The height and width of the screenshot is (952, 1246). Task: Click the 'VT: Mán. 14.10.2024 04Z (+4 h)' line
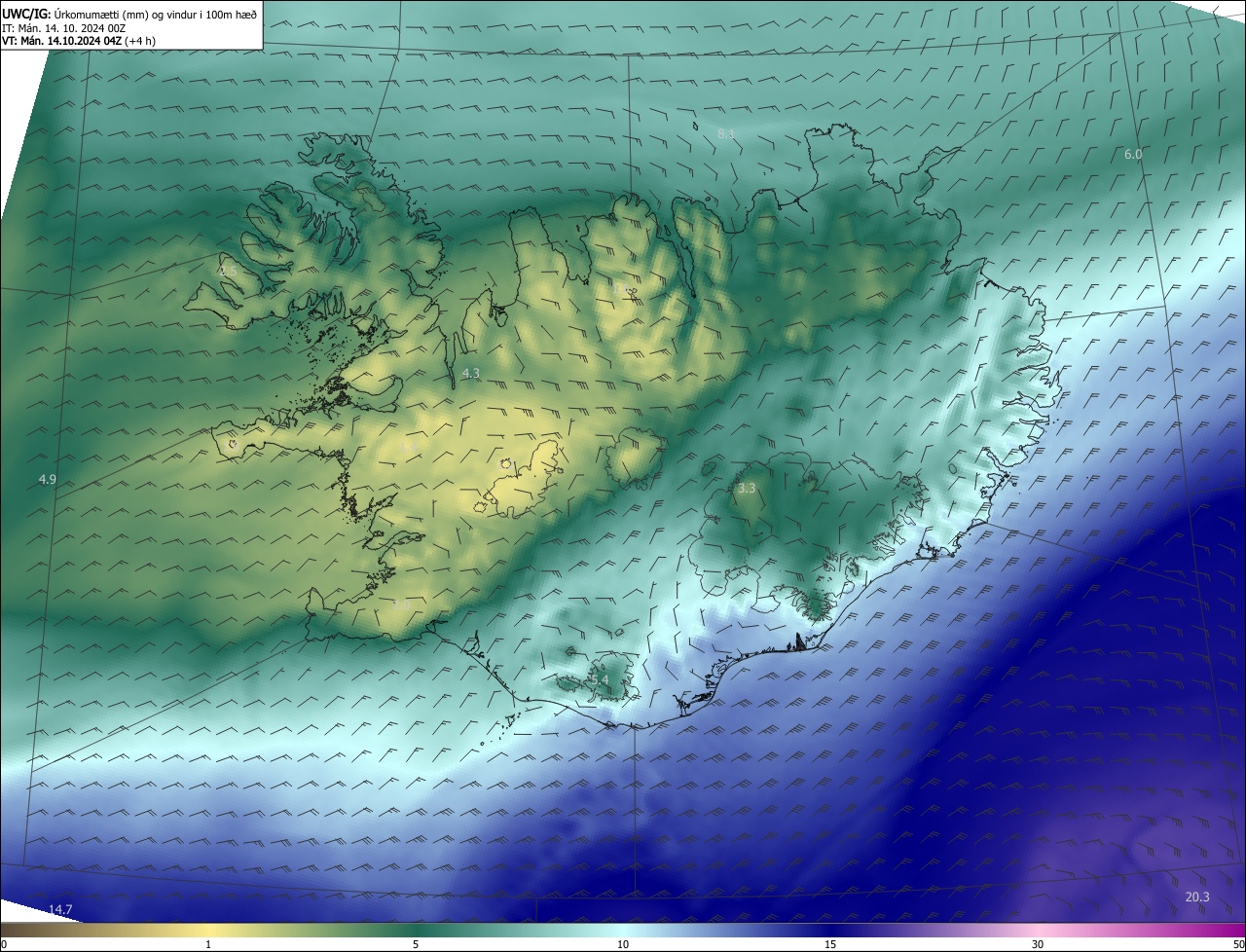click(x=79, y=41)
